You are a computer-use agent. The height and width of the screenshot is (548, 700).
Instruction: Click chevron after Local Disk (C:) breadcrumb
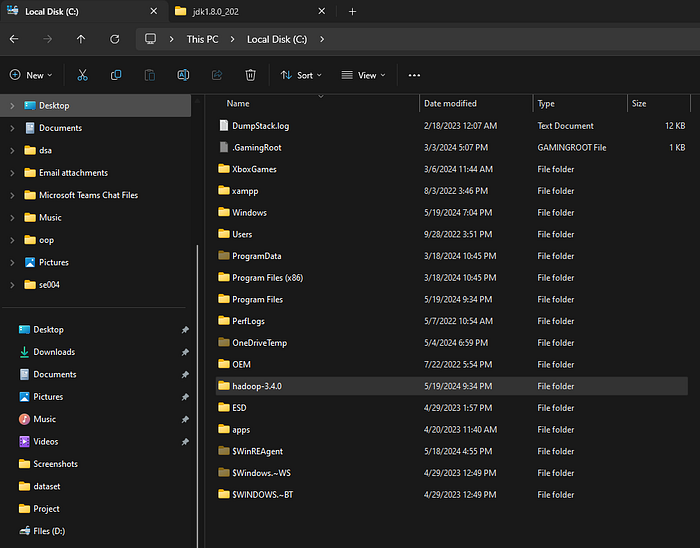(x=322, y=39)
